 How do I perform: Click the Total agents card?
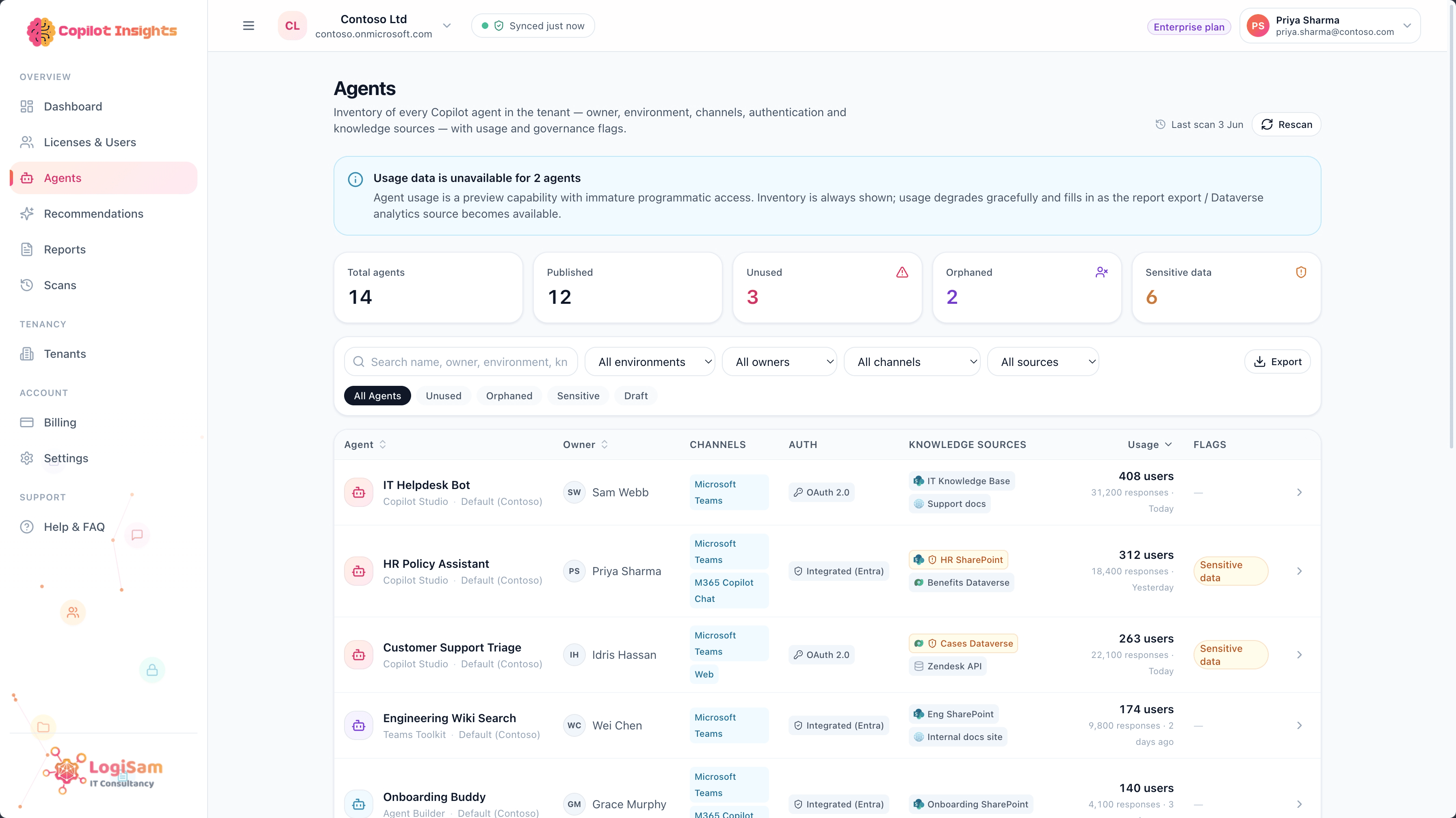point(428,288)
